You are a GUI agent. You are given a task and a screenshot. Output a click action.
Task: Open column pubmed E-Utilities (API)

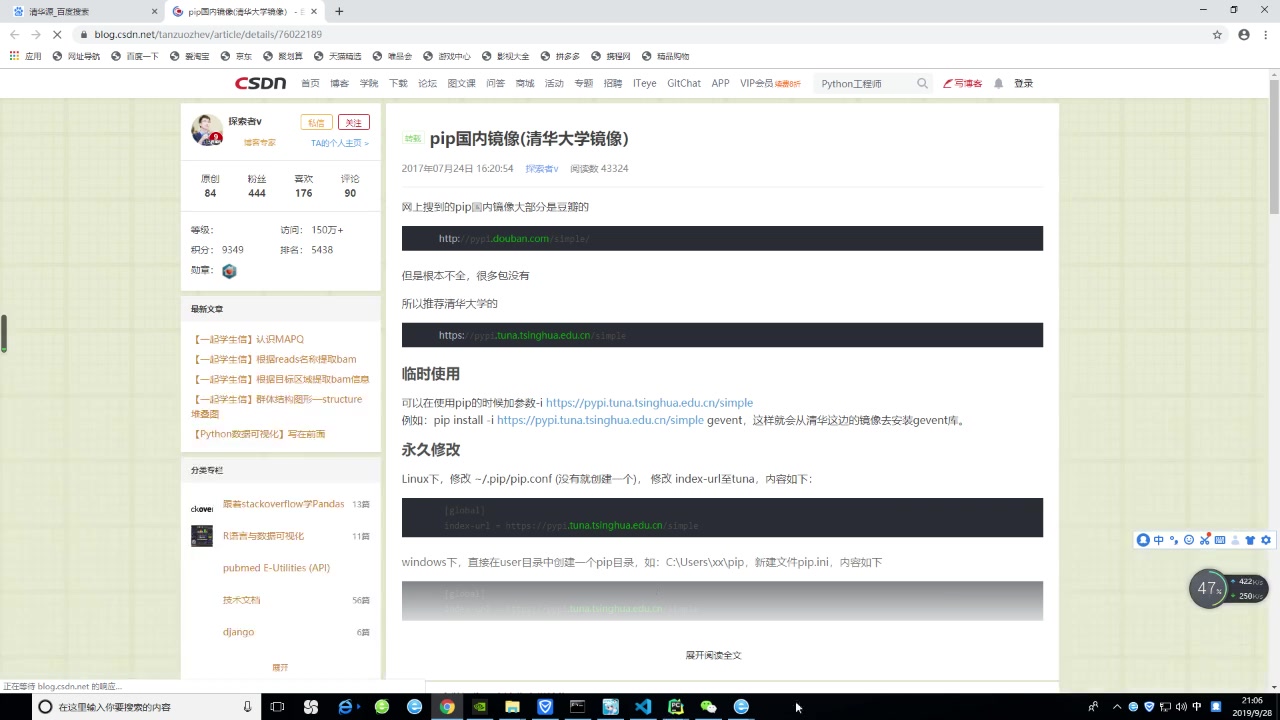click(x=276, y=568)
